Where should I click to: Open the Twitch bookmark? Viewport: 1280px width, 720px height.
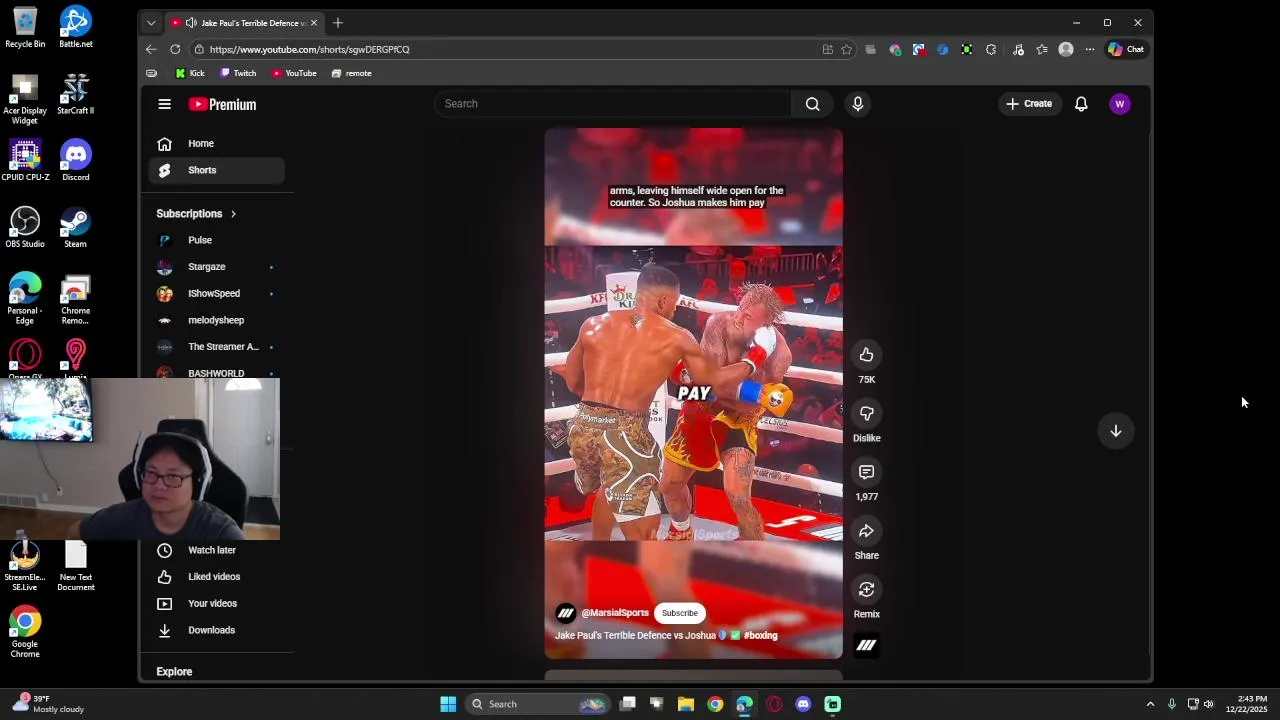(x=238, y=73)
